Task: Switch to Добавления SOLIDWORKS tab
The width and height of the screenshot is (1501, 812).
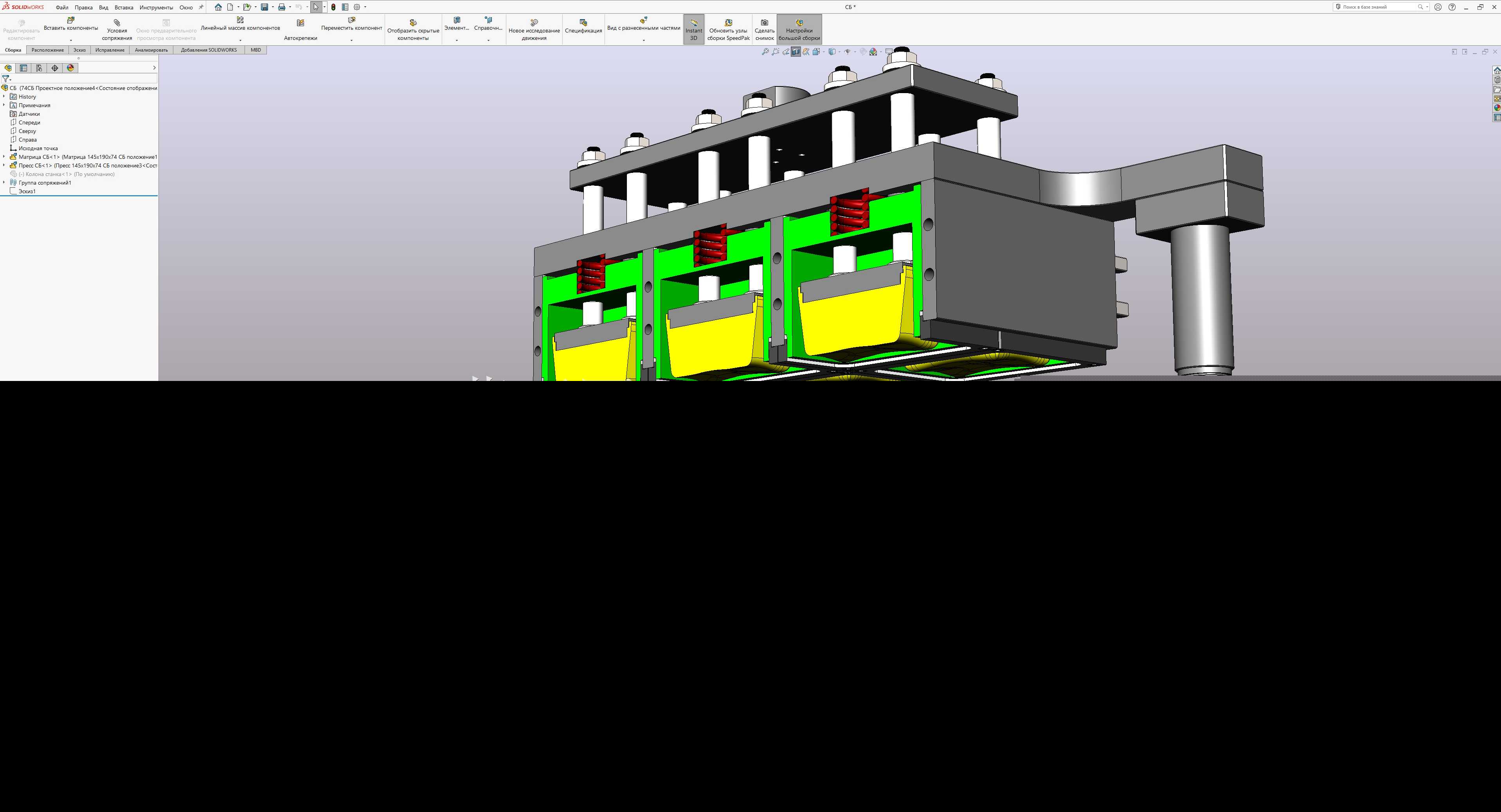Action: point(209,50)
